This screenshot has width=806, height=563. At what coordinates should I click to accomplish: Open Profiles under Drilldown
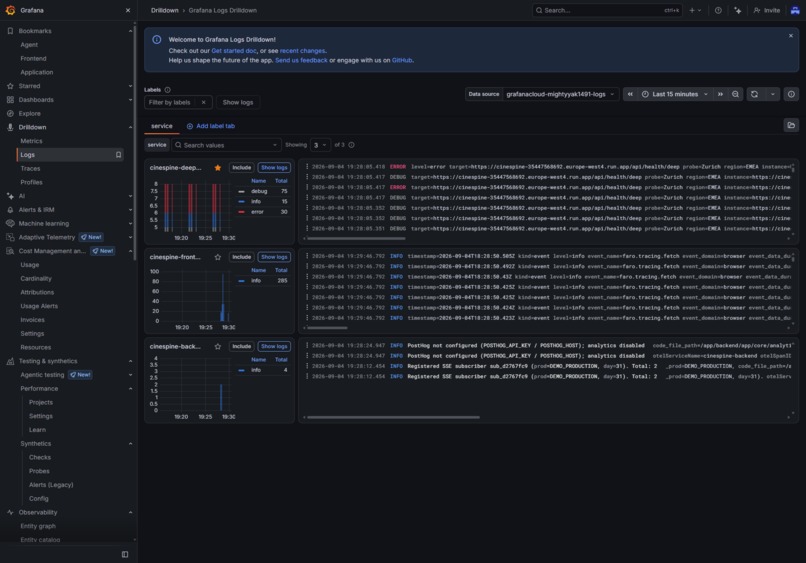point(31,182)
